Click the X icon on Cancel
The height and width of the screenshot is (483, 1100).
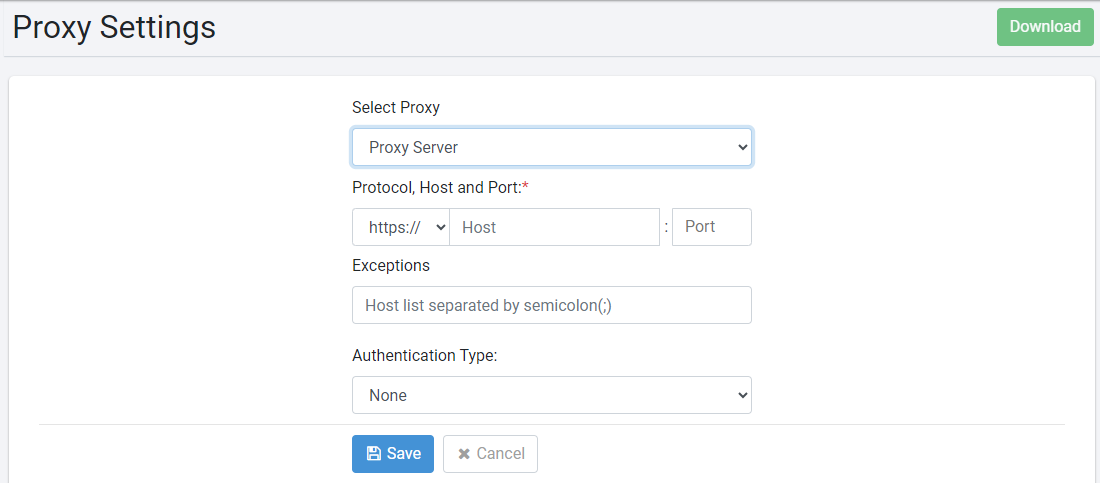coord(464,454)
